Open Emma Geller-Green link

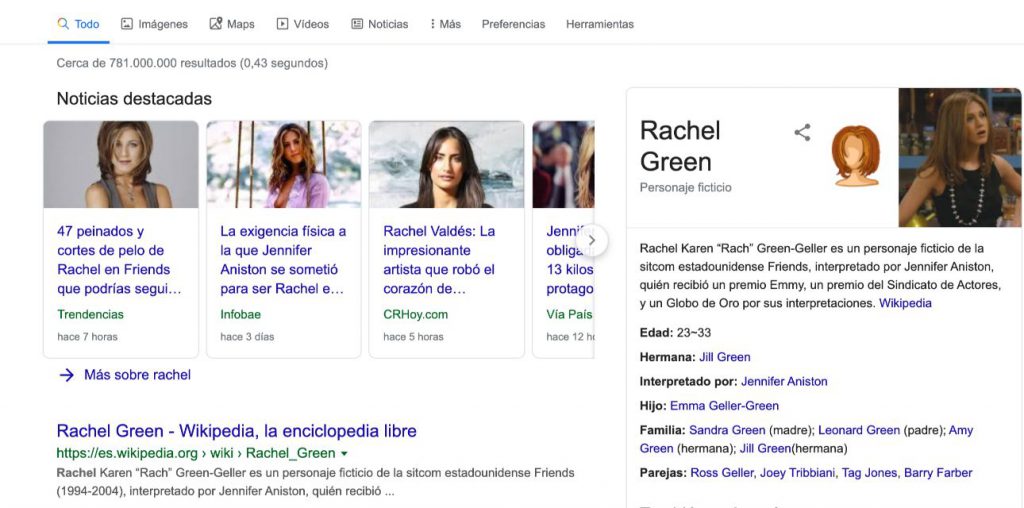click(x=724, y=406)
